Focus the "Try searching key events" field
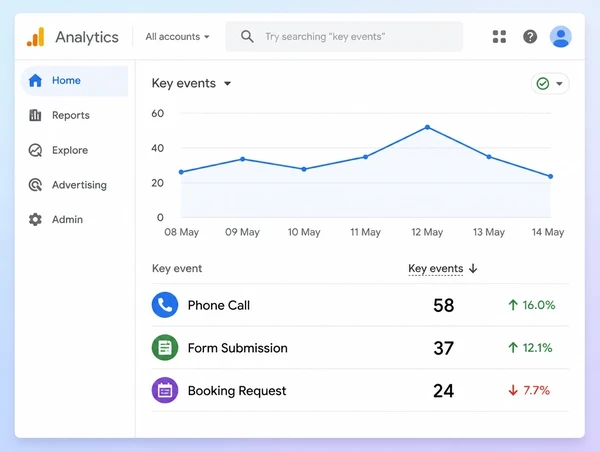This screenshot has width=600, height=452. (x=344, y=37)
